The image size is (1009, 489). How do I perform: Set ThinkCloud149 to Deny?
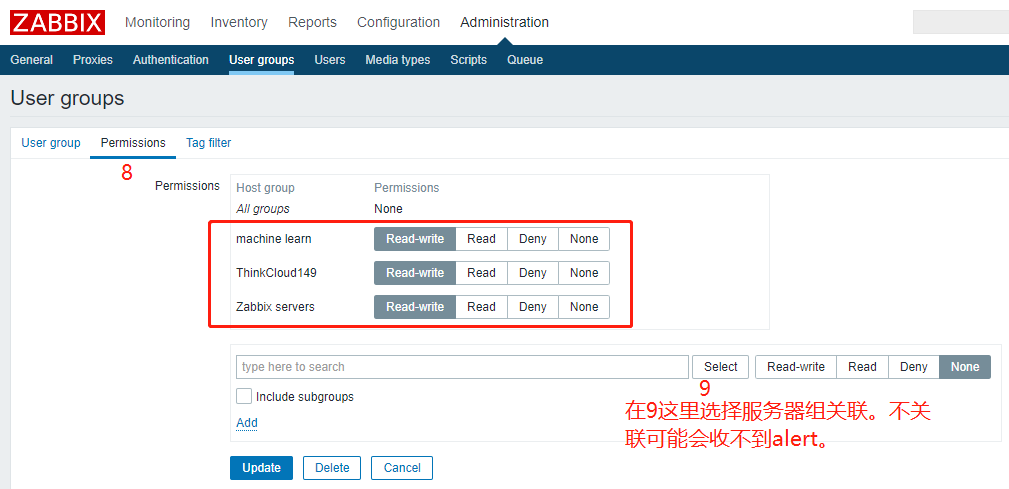tap(533, 273)
